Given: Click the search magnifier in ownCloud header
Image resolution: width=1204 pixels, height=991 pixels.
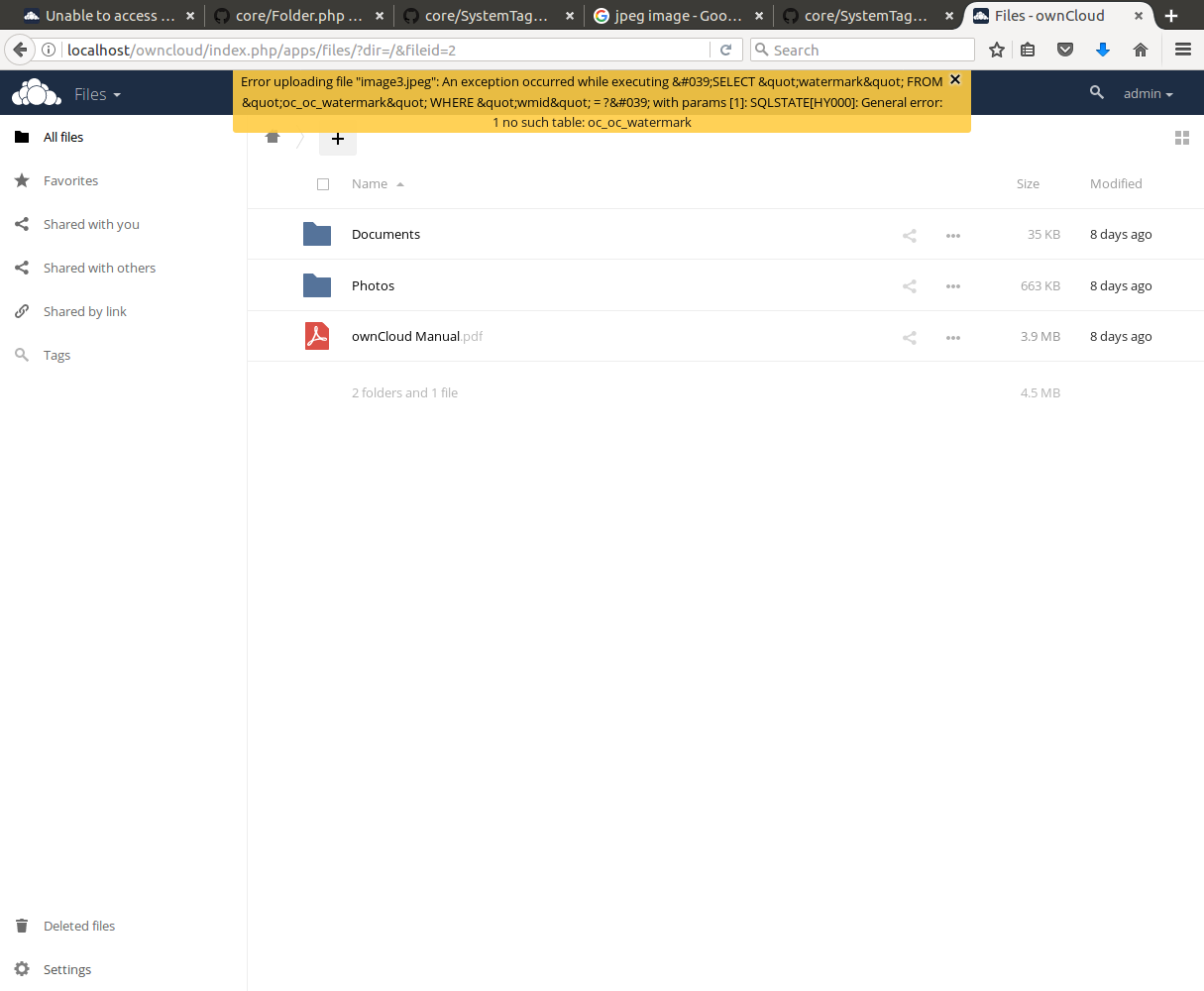Looking at the screenshot, I should click(x=1096, y=92).
